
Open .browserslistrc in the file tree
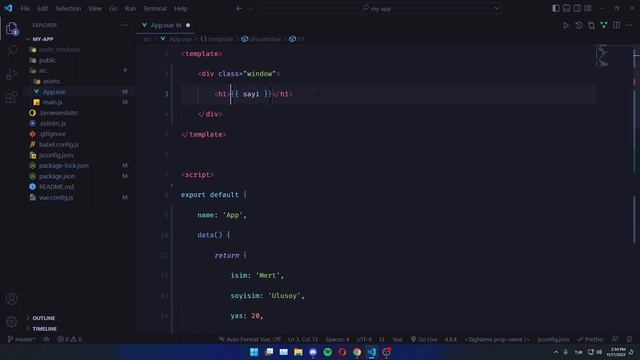[58, 113]
